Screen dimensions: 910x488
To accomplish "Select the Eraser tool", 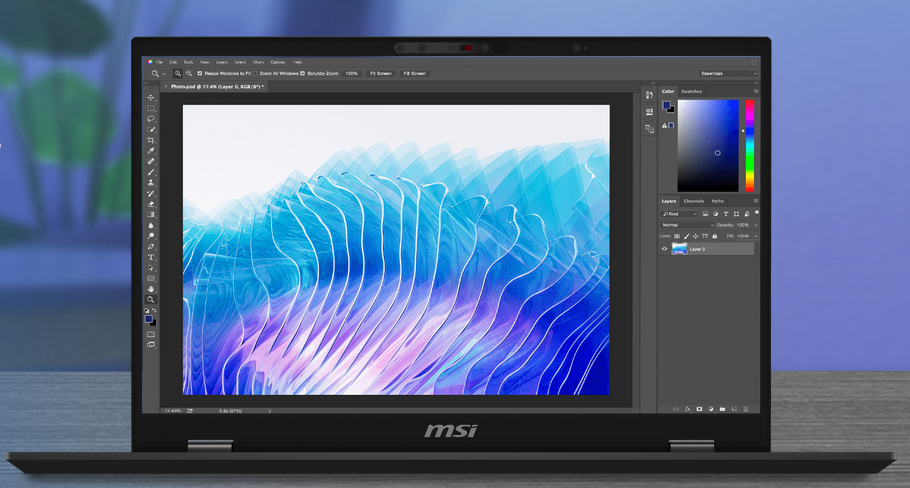I will click(151, 204).
